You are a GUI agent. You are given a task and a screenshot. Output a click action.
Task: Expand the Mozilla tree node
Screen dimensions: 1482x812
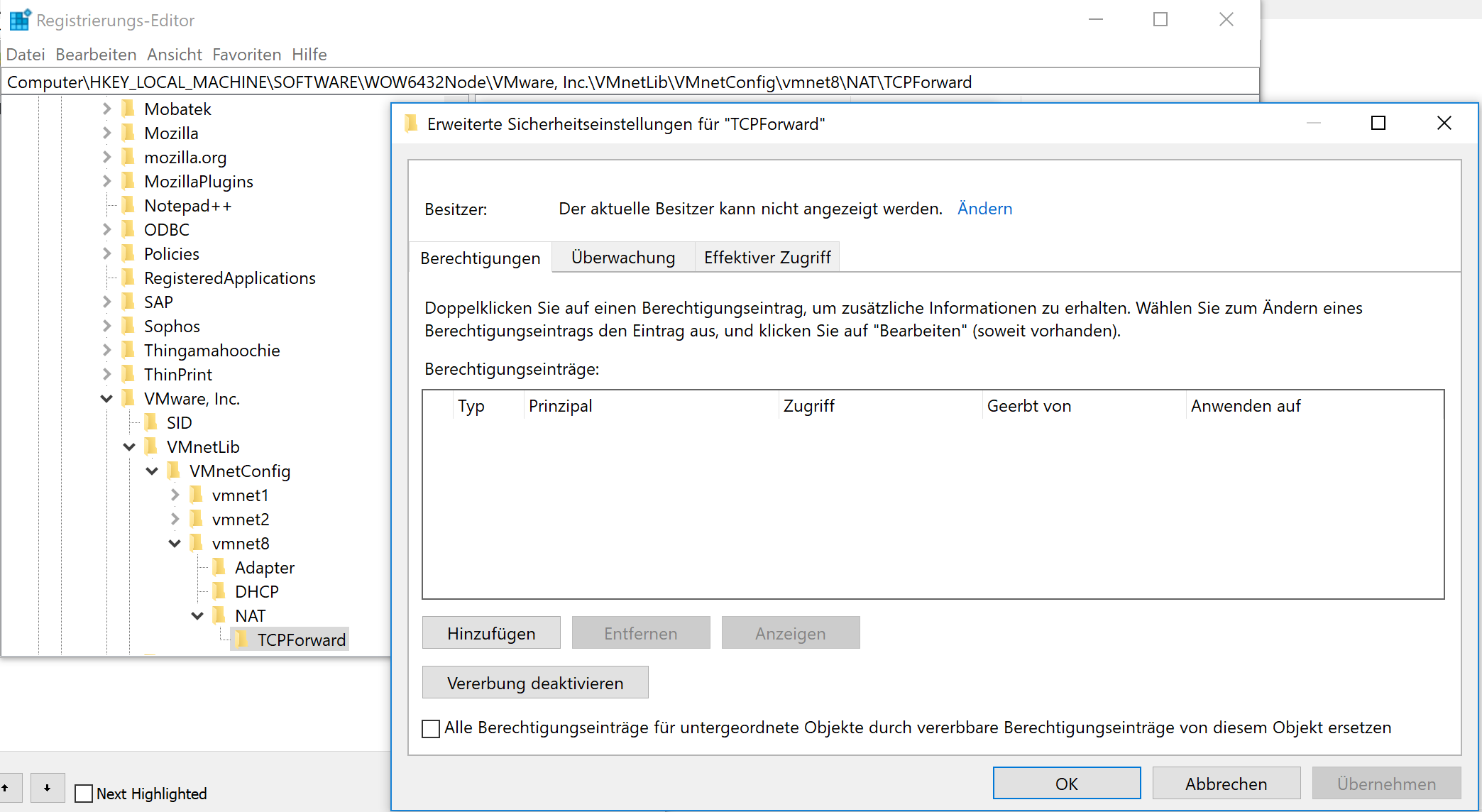tap(106, 133)
